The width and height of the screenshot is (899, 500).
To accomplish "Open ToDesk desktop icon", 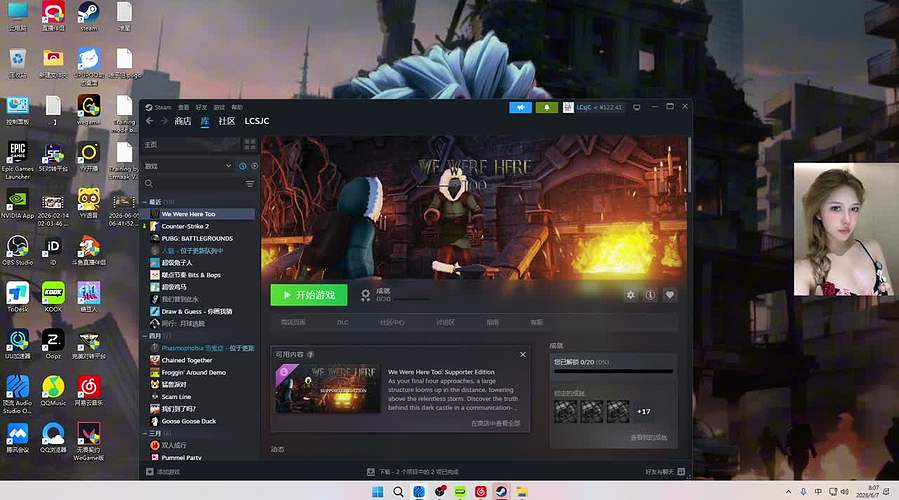I will [x=18, y=296].
